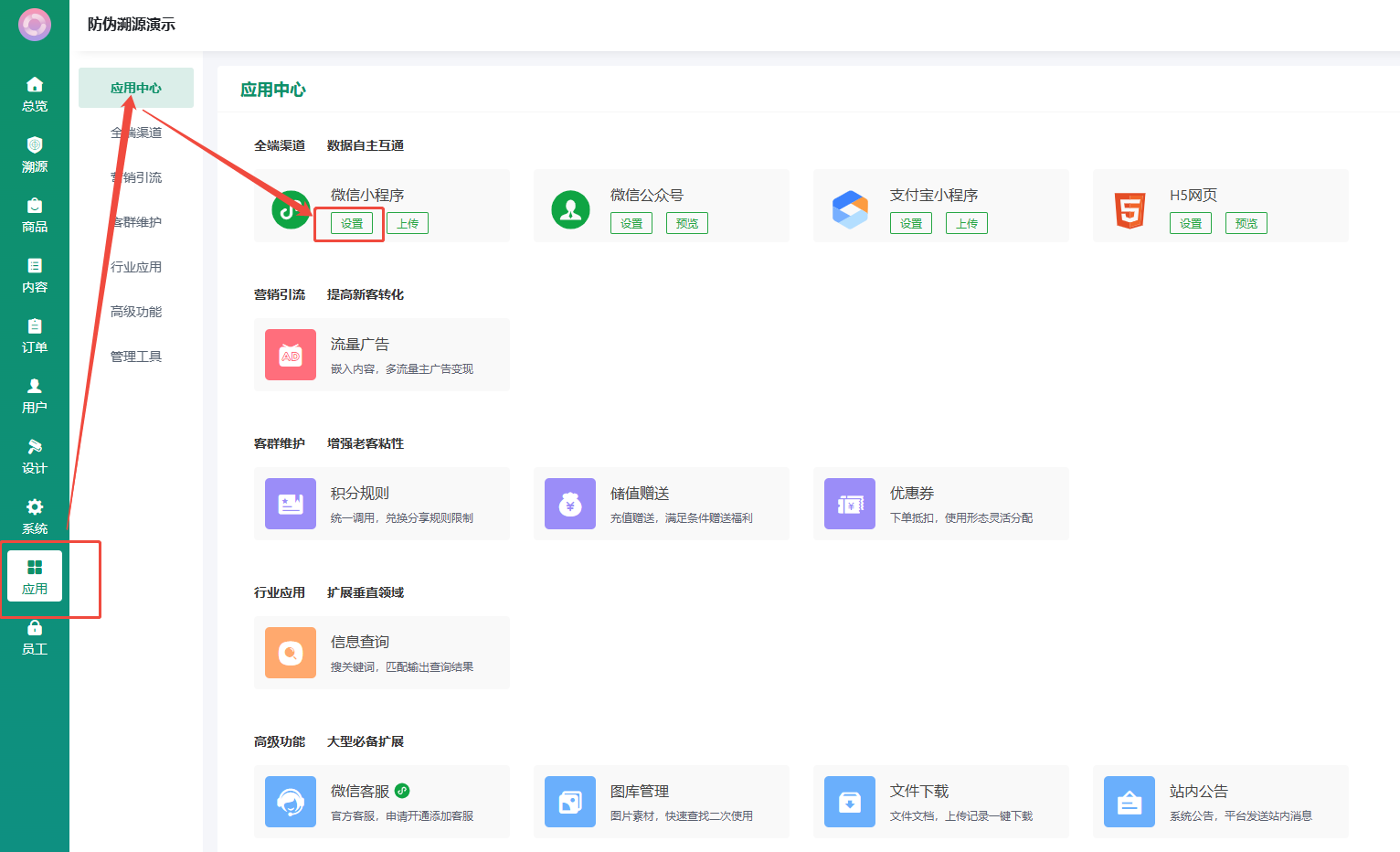
Task: Click the profile avatar logo at top-left
Action: 35,25
